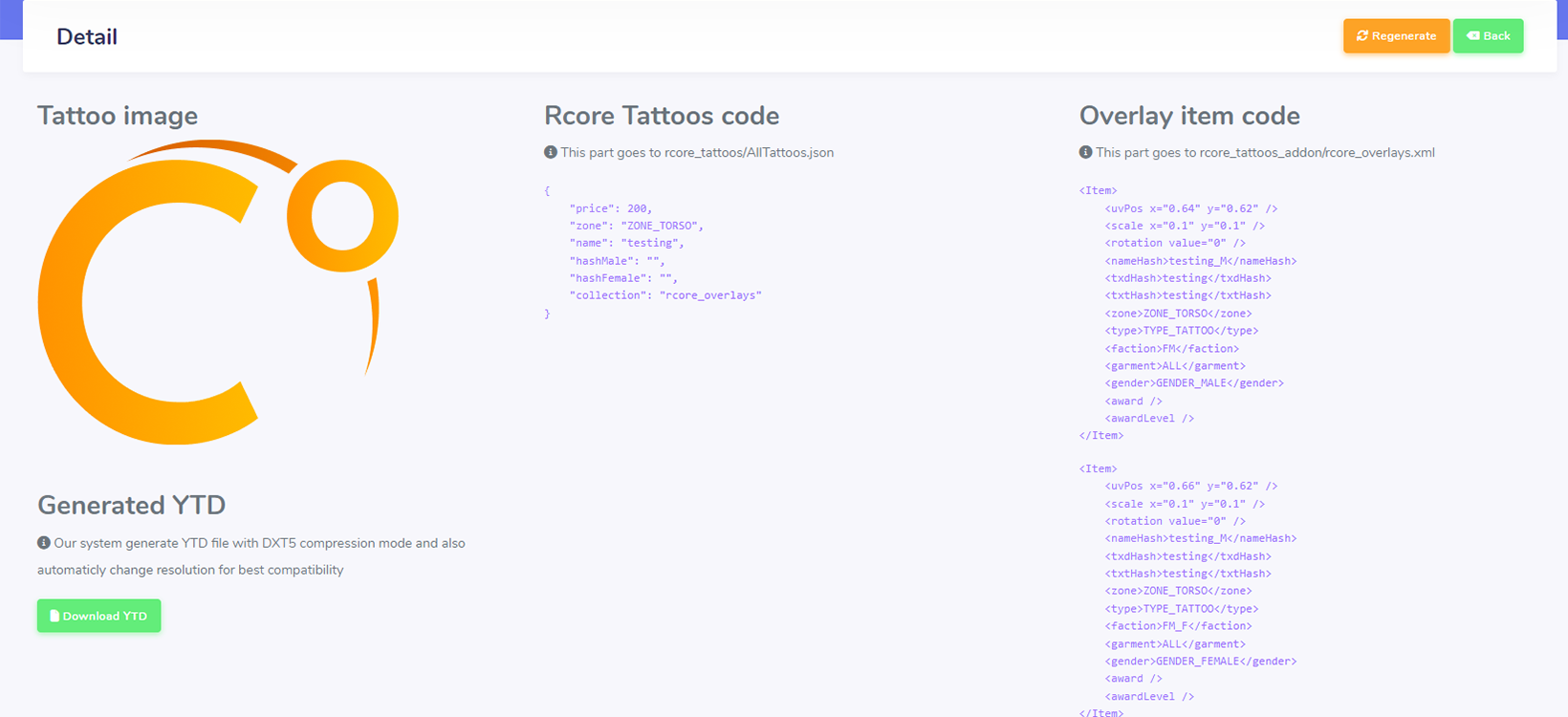Click the "hashFemale" JSON line
The image size is (1568, 717).
click(624, 278)
